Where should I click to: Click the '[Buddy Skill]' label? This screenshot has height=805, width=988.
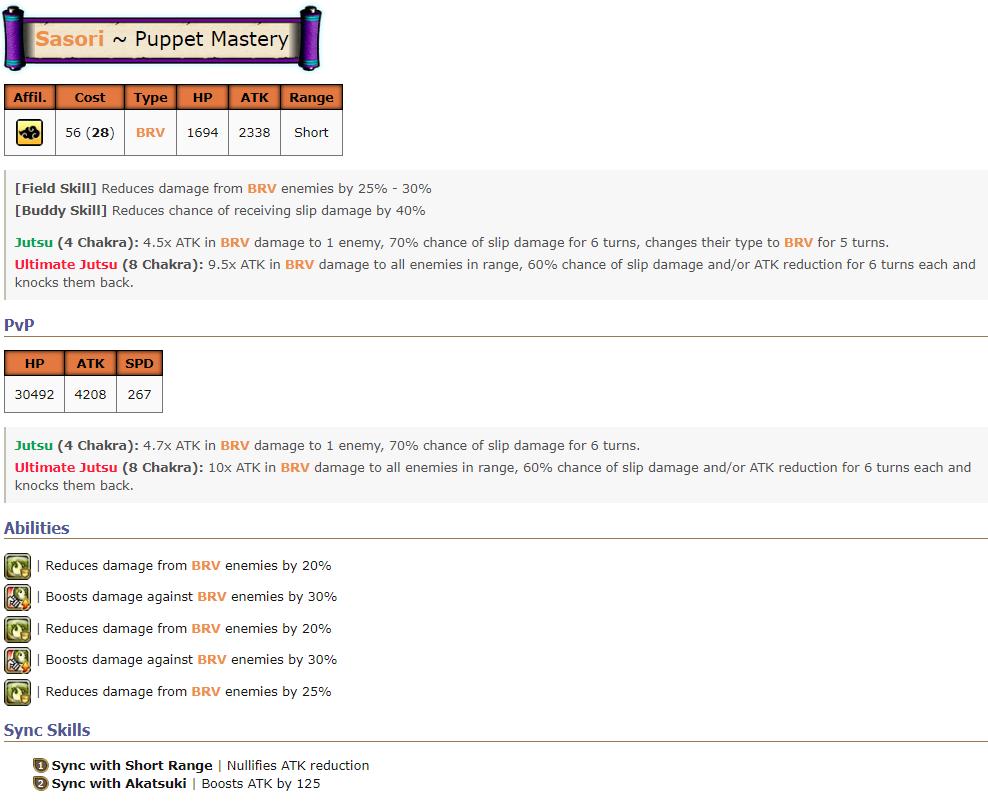[x=60, y=210]
